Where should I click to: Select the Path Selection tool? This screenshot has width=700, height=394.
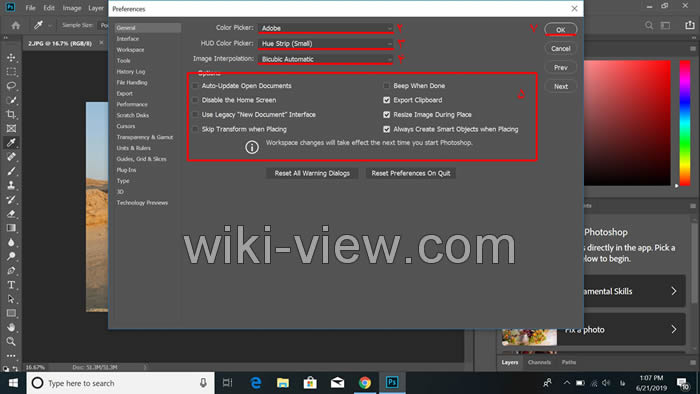click(x=11, y=299)
